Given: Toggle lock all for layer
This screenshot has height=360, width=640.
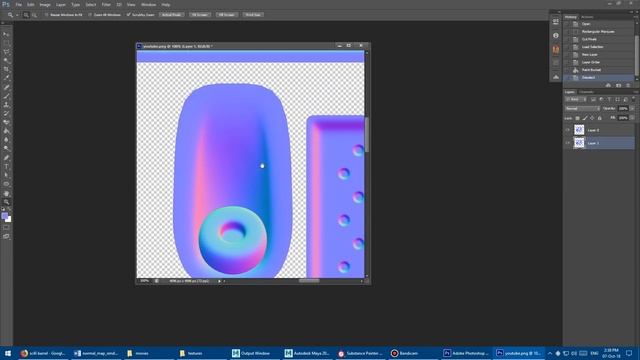Looking at the screenshot, I should point(600,118).
